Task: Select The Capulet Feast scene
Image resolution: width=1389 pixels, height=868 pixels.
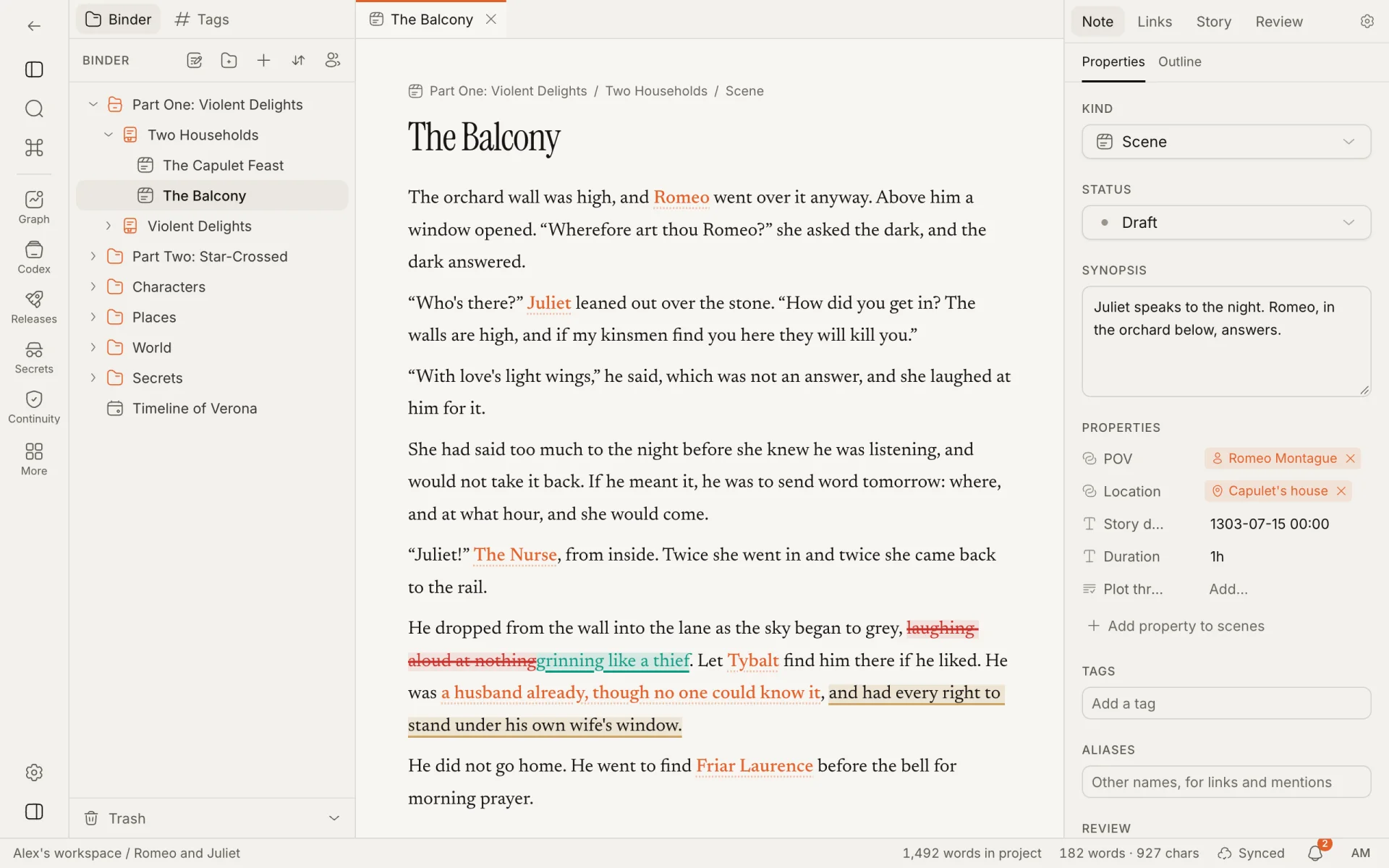Action: coord(212,165)
